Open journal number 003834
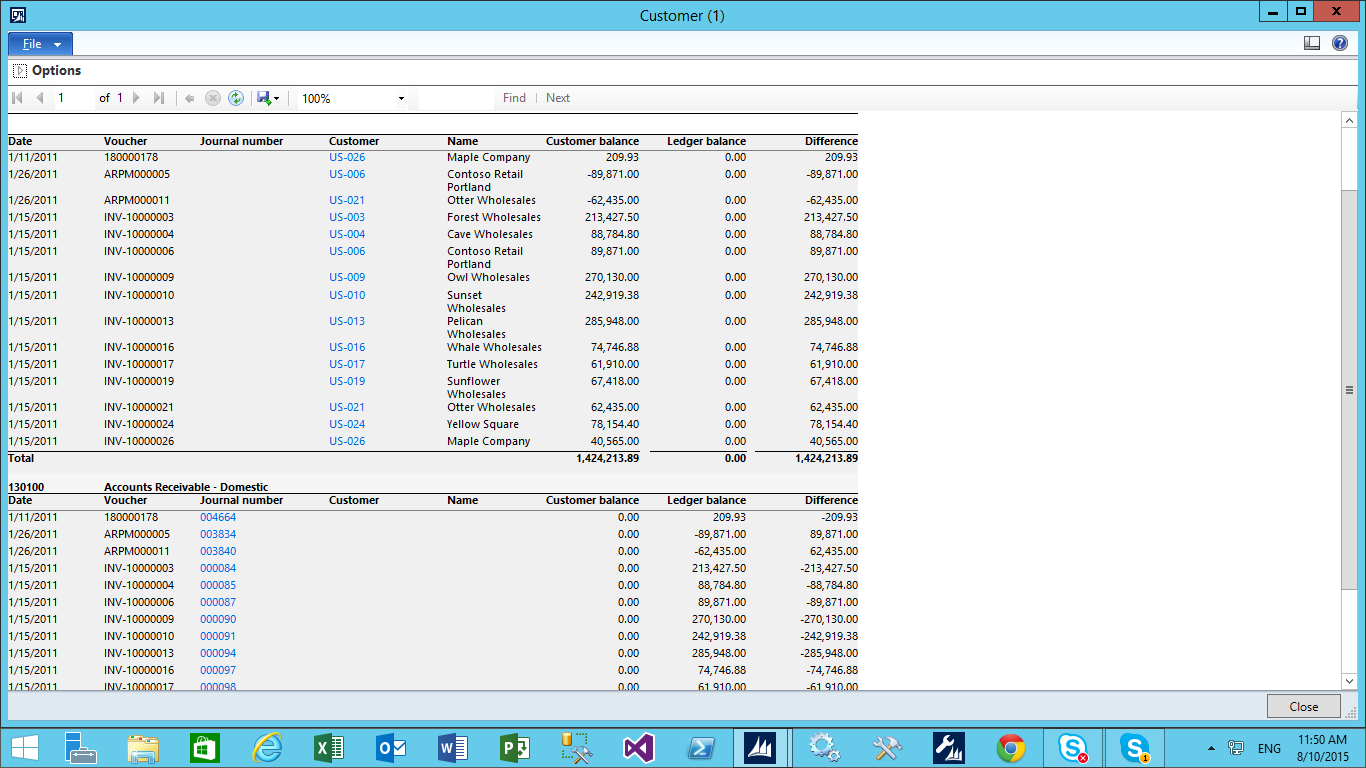Viewport: 1366px width, 768px height. pyautogui.click(x=218, y=534)
